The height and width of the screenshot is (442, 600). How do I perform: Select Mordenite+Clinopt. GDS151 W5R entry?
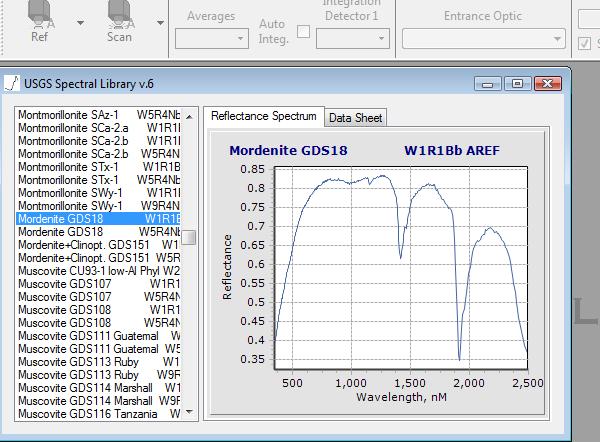pos(99,258)
